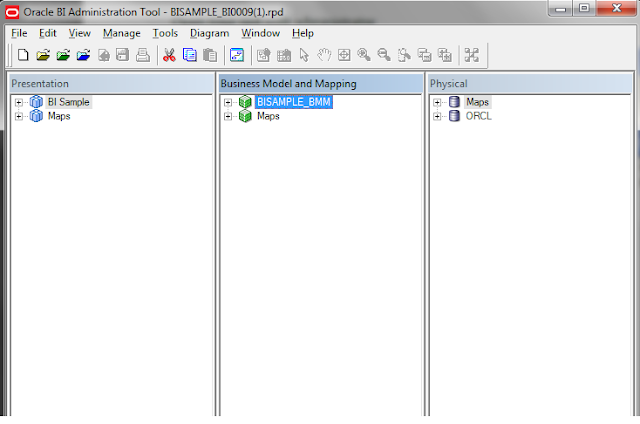The height and width of the screenshot is (424, 640).
Task: Select Maps in the Presentation tree
Action: tap(59, 116)
